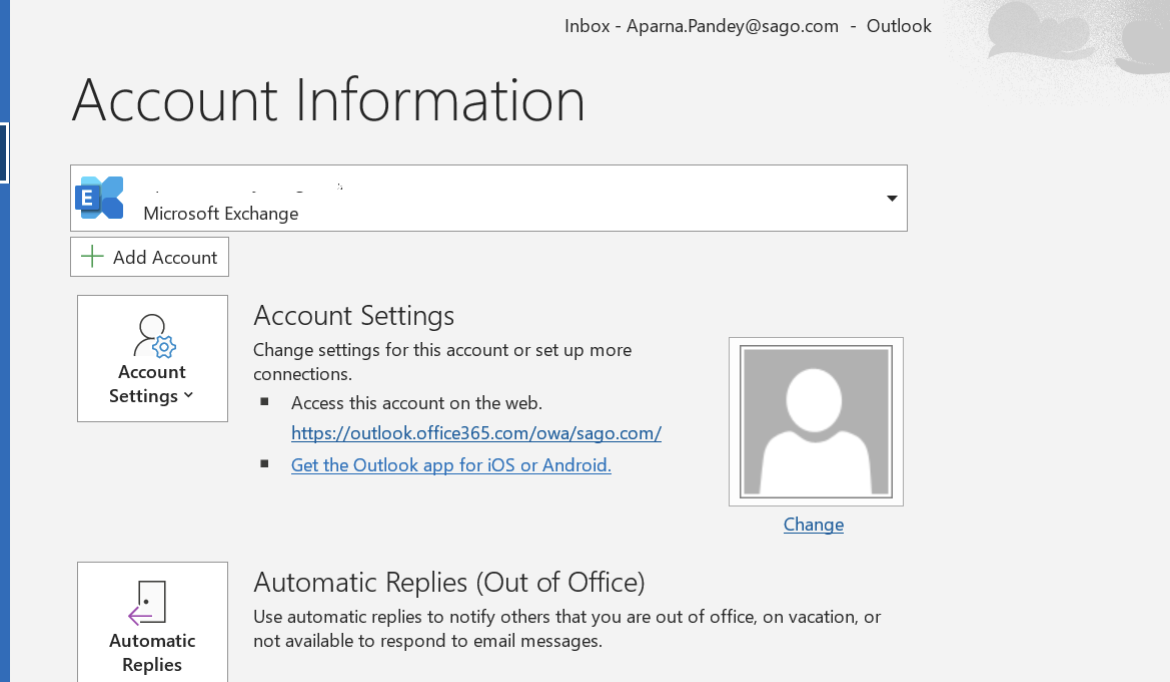1170x682 pixels.
Task: Open the Account Settings dropdown button
Action: tap(152, 358)
